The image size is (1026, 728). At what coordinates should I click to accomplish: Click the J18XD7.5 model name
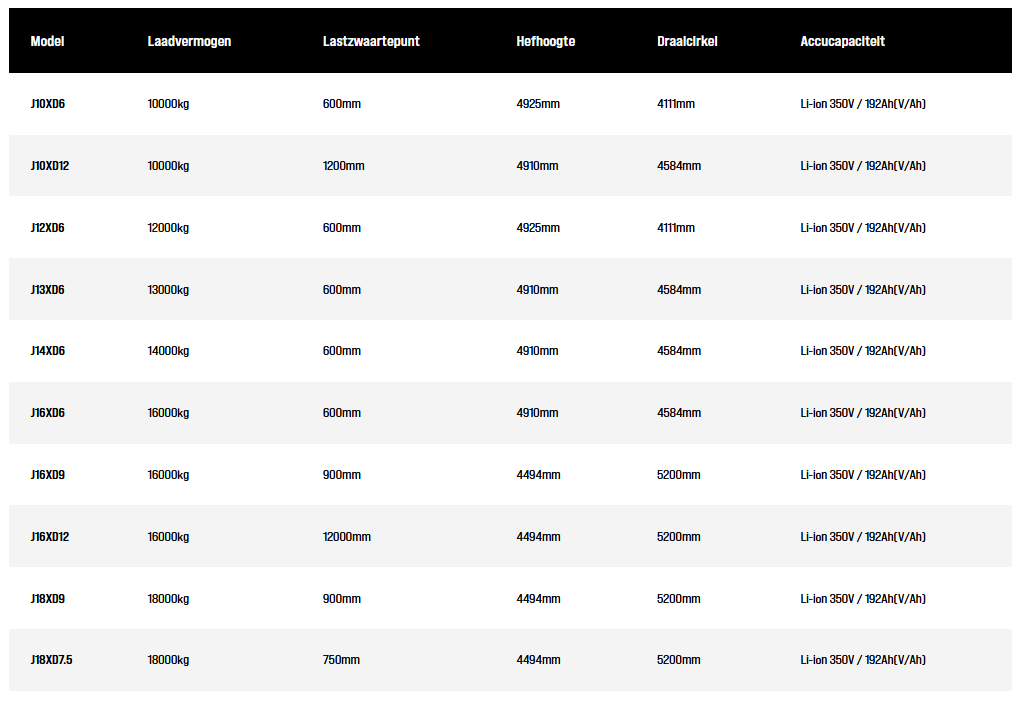(52, 660)
